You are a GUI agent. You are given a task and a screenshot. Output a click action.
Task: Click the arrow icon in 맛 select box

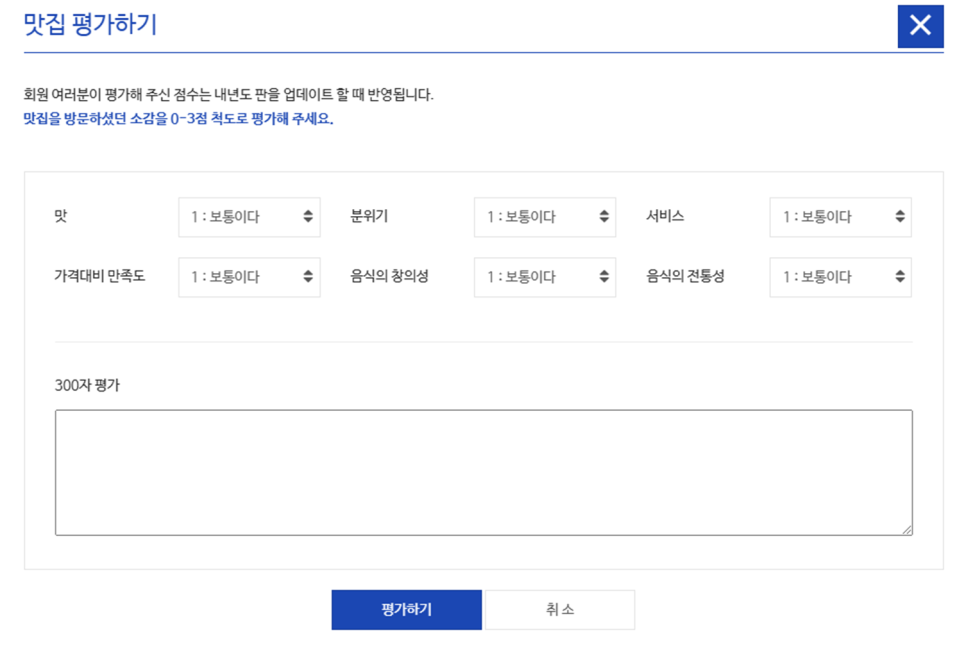point(308,217)
